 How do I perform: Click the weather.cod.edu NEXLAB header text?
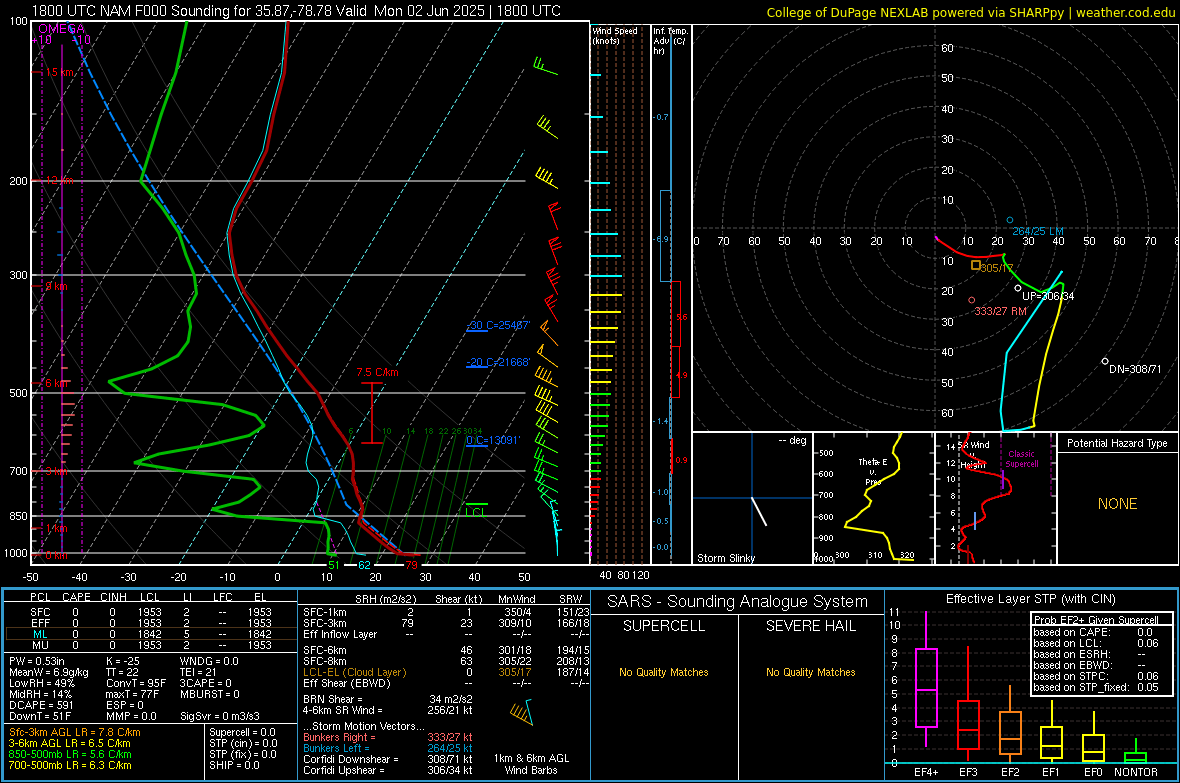point(970,12)
